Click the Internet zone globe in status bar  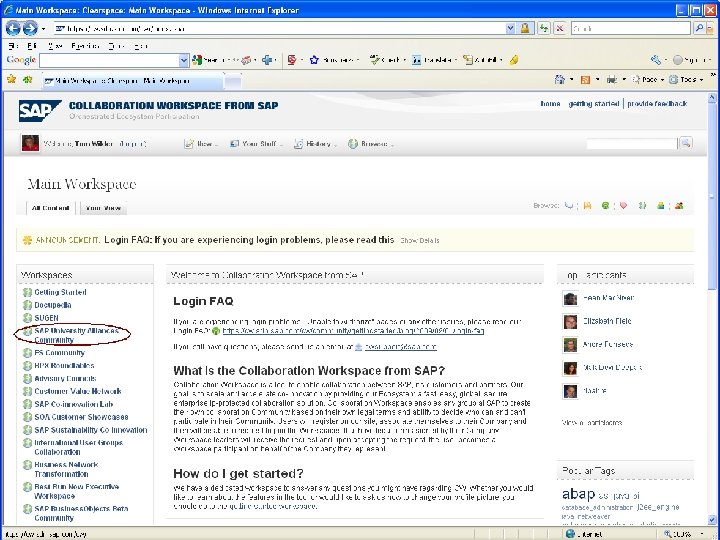(570, 534)
